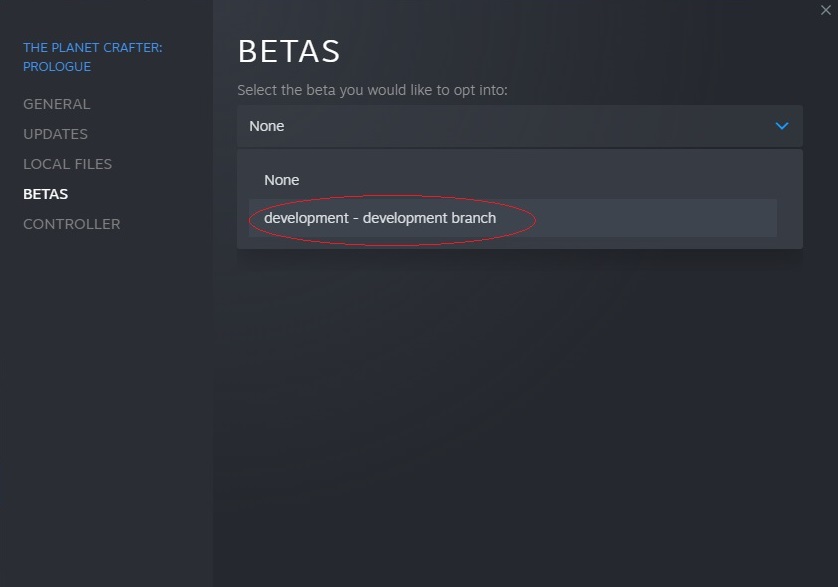Open the CONTROLLER settings section
838x587 pixels.
pyautogui.click(x=72, y=224)
